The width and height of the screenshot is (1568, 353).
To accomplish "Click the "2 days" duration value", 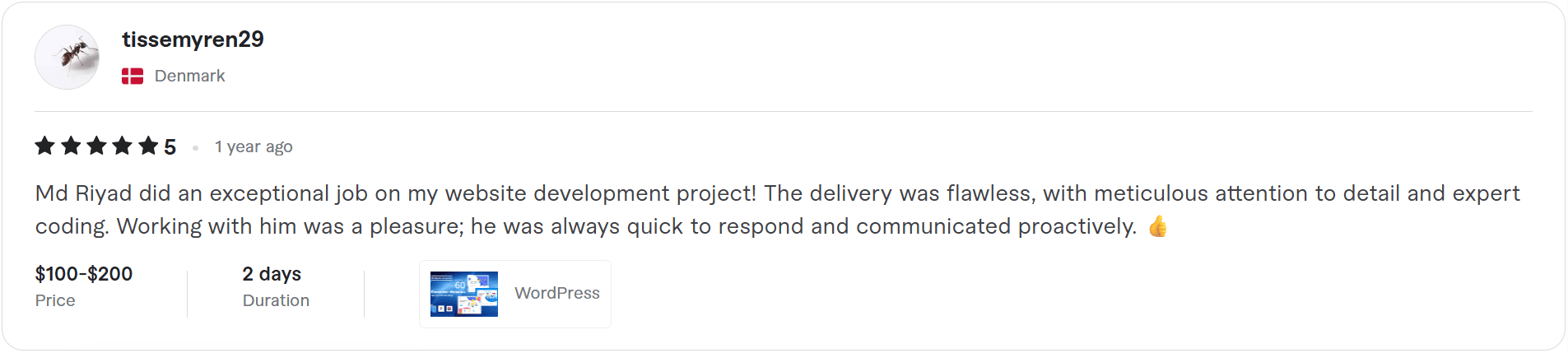I will tap(272, 274).
